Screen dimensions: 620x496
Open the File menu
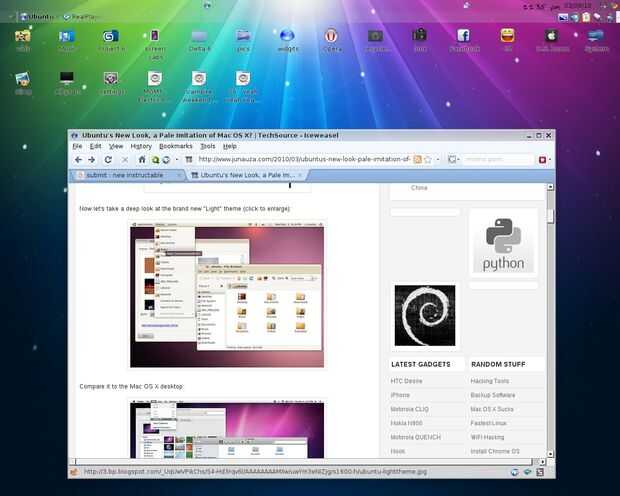tap(77, 146)
